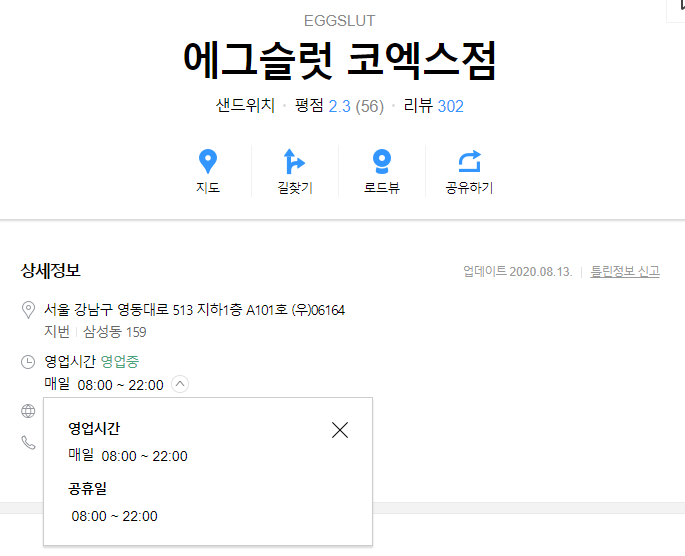
Task: Click 업데이트 2020.08.13. date text
Action: click(x=518, y=271)
